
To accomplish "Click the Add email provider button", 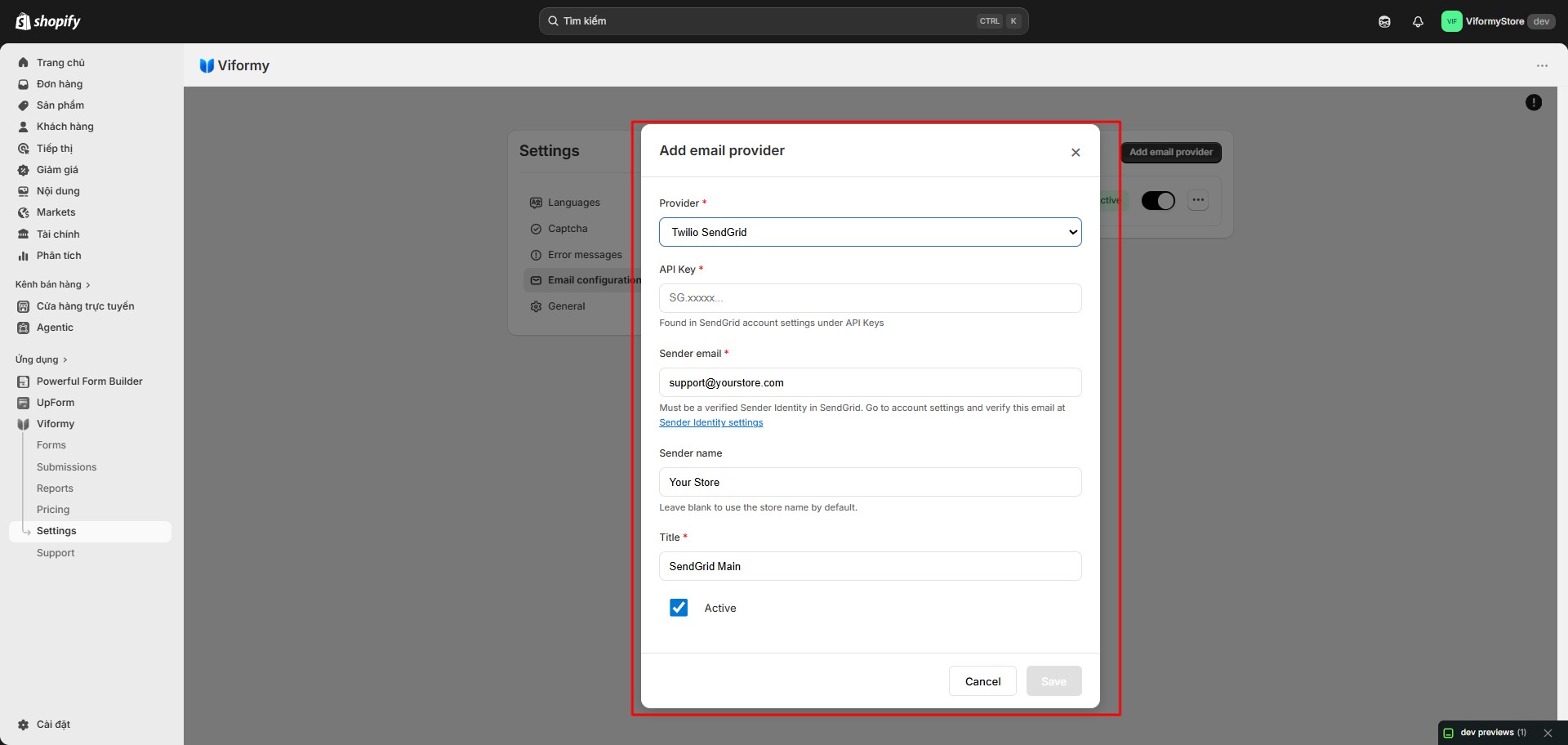I will (x=1171, y=152).
